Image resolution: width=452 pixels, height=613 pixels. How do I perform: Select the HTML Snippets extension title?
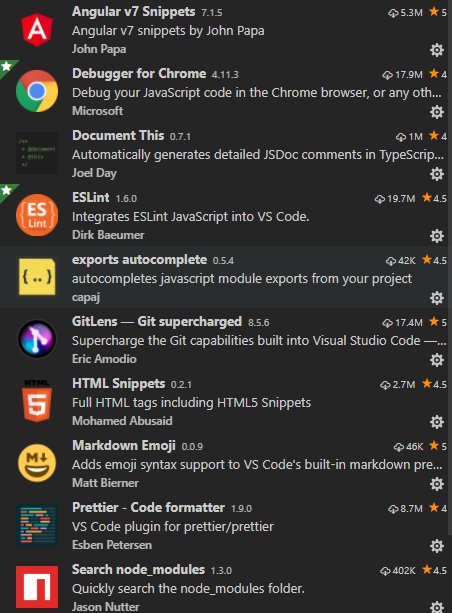[118, 384]
